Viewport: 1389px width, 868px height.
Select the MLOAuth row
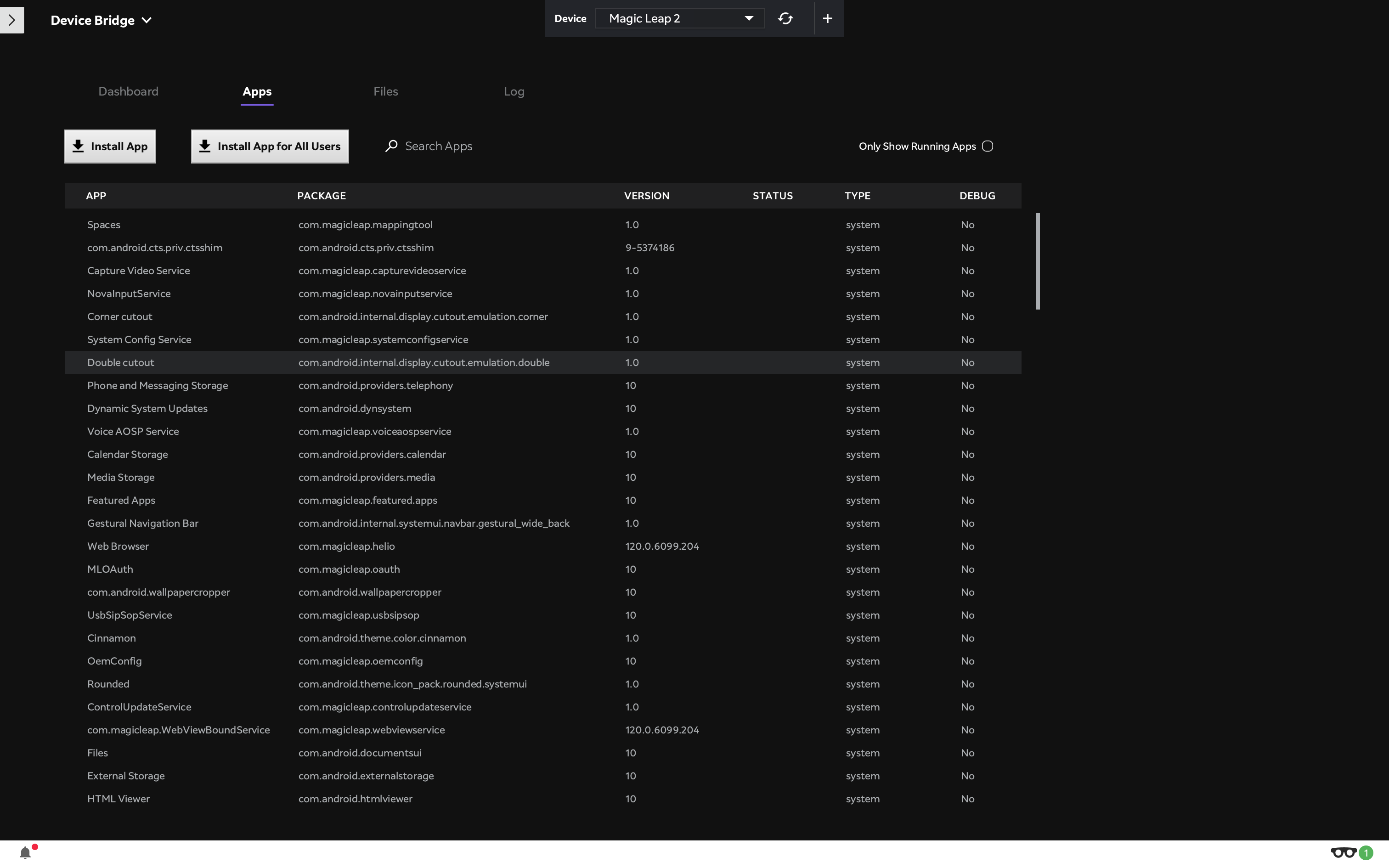[543, 569]
